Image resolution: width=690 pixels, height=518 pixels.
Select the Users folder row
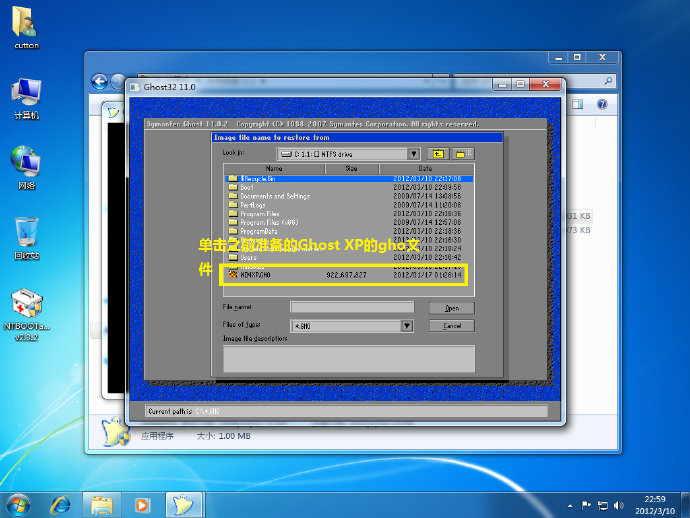click(349, 257)
